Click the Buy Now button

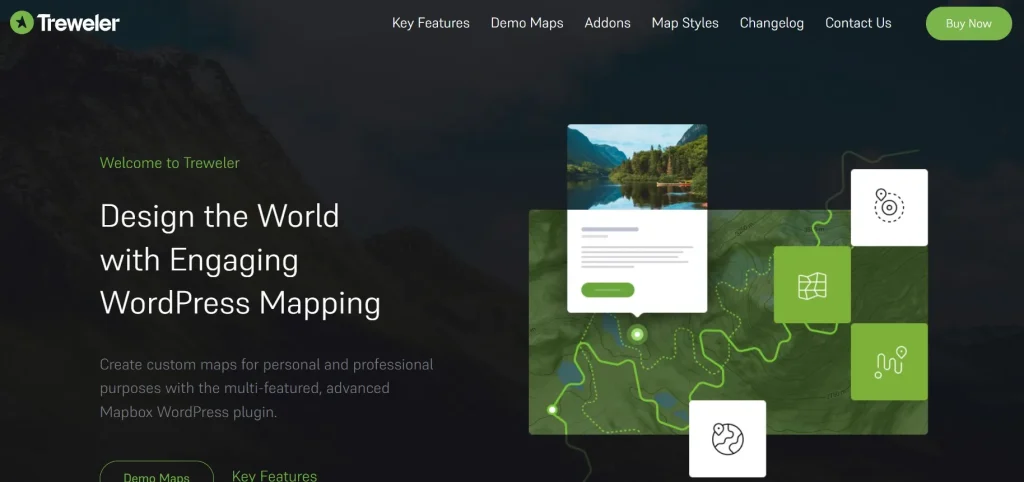[x=968, y=24]
